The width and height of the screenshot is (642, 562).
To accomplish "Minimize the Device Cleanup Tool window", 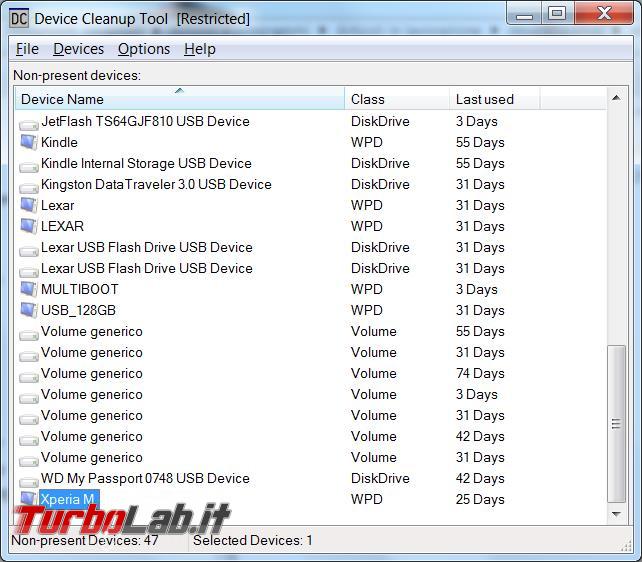I will point(524,14).
